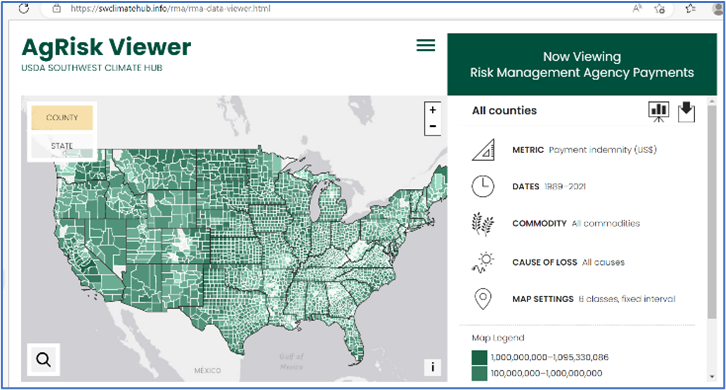Switch map to COUNTY view

click(x=62, y=118)
